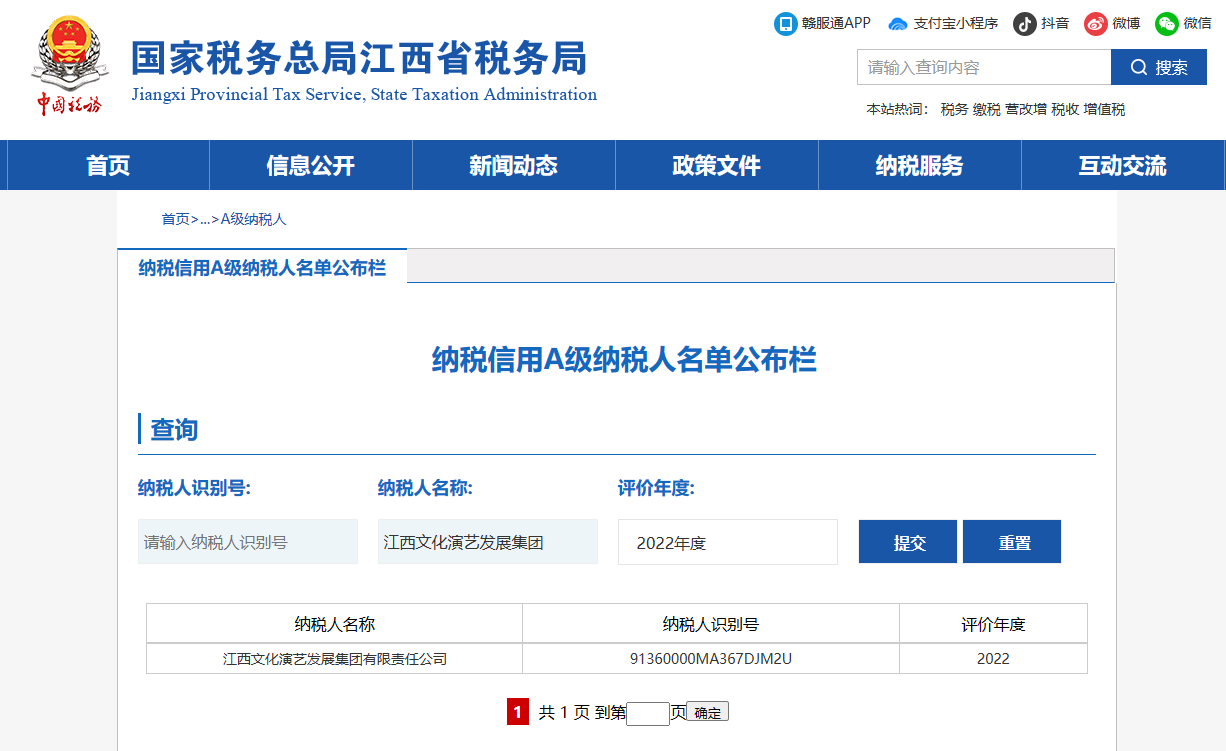This screenshot has height=751, width=1226.
Task: Focus the page-number jump input
Action: [648, 713]
